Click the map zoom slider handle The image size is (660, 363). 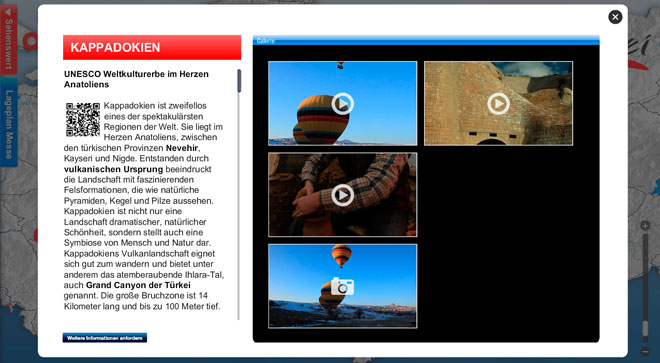tap(645, 328)
